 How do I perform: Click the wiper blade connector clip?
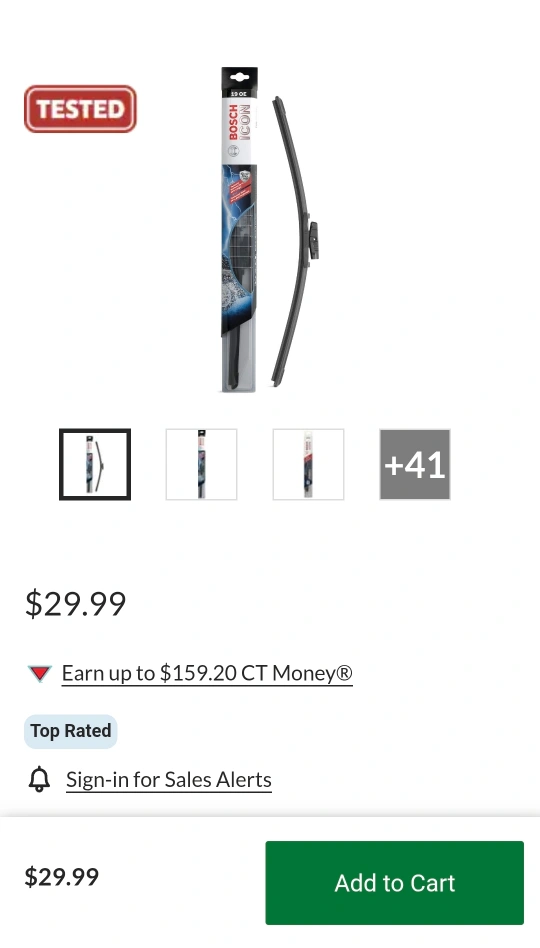[313, 240]
